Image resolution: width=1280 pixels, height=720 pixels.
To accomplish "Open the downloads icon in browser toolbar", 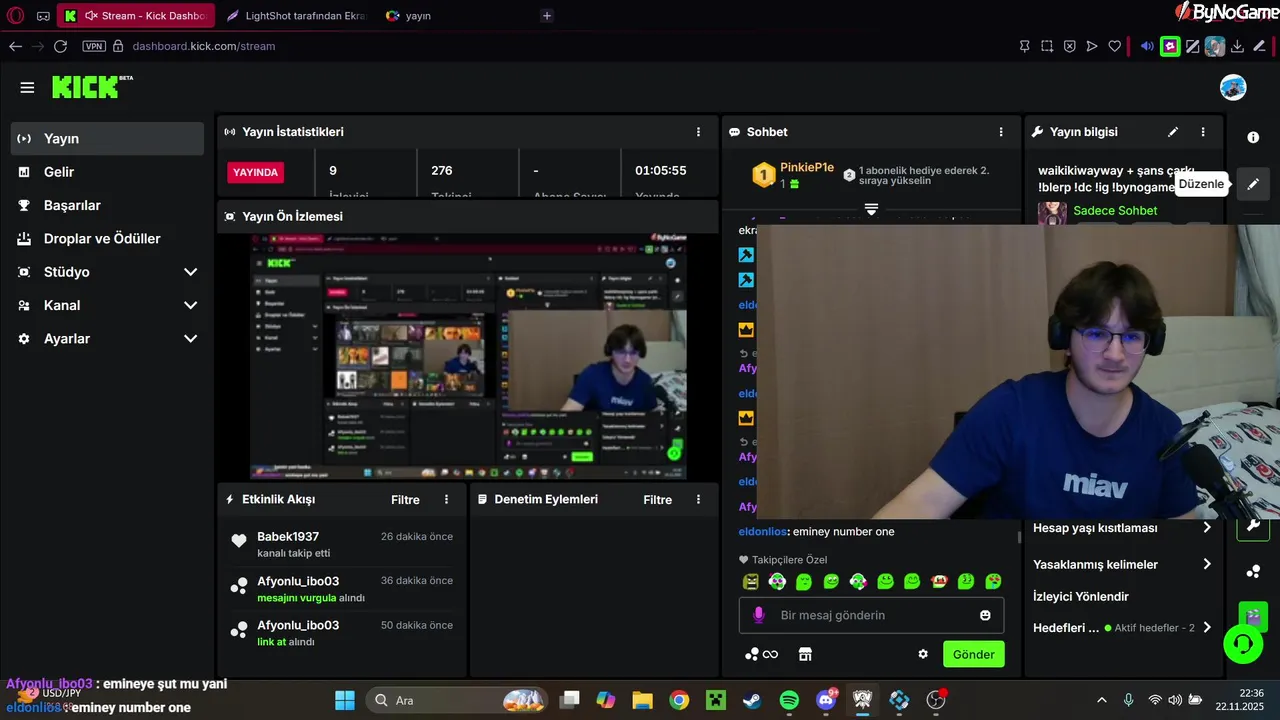I will tap(1237, 46).
